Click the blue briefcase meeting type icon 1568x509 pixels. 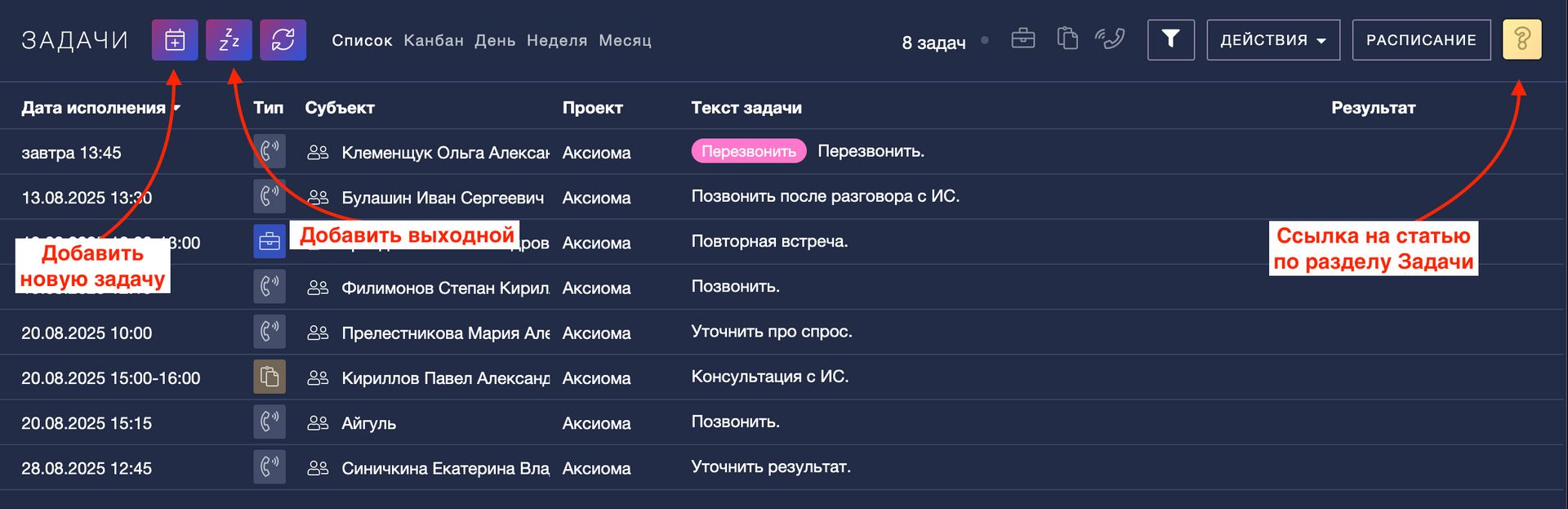point(269,242)
